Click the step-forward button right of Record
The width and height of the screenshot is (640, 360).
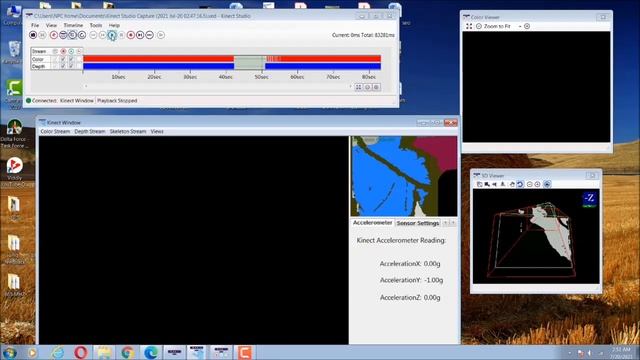coord(140,35)
